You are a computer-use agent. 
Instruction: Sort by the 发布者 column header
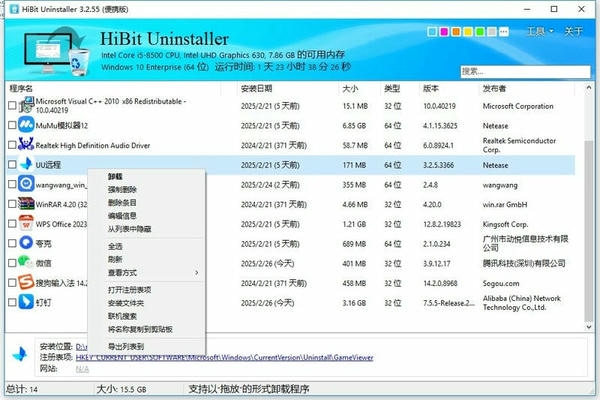494,88
